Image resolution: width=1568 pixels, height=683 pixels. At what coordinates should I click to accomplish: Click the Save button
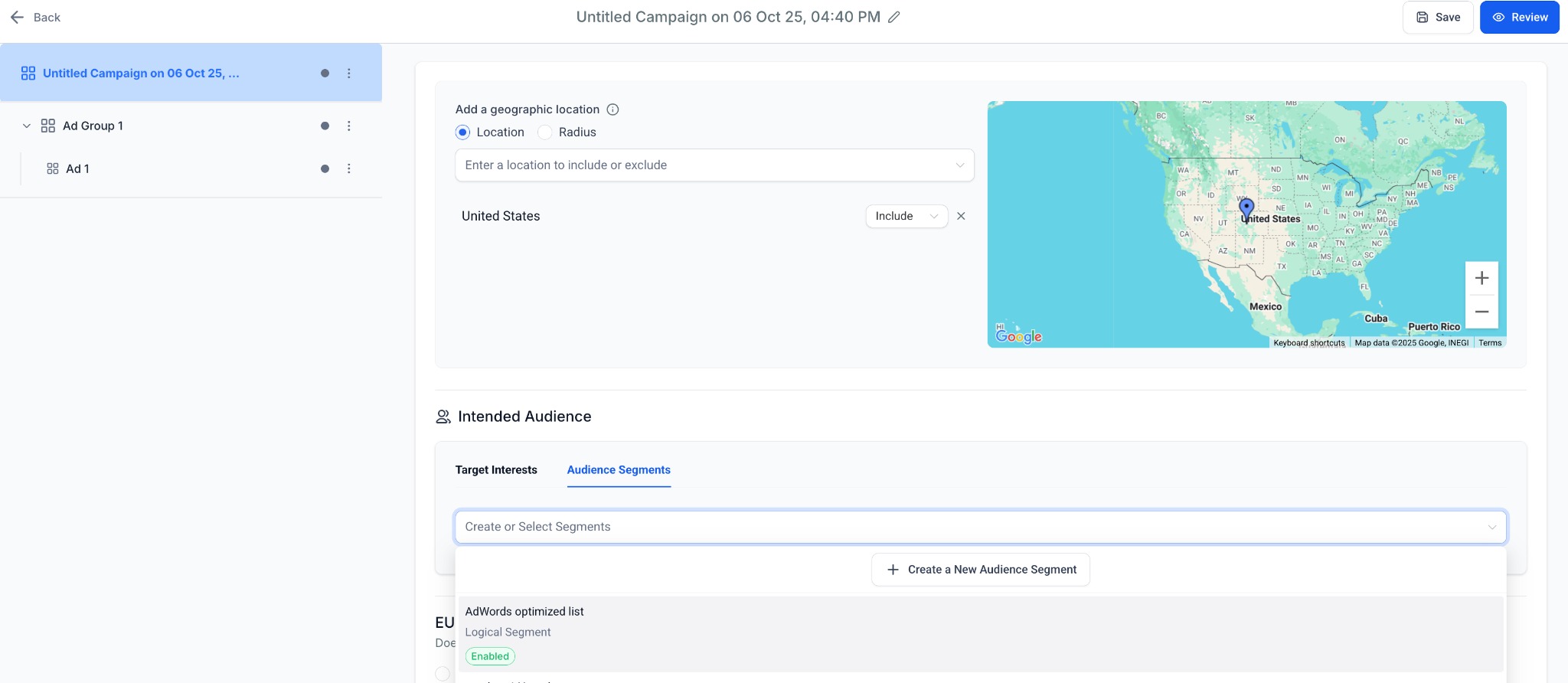pyautogui.click(x=1438, y=17)
